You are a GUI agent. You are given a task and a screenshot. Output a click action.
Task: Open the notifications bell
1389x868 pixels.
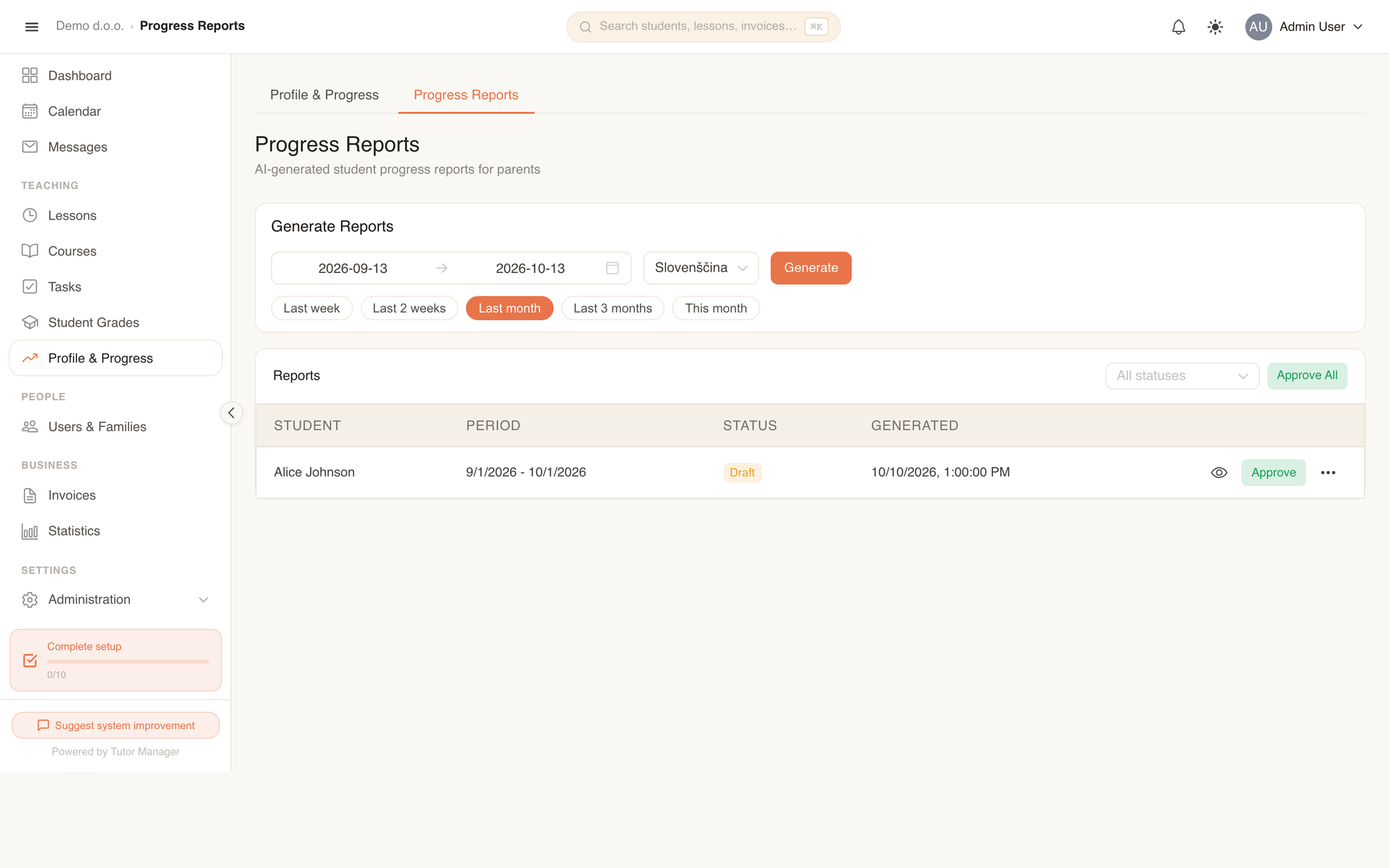1179,27
